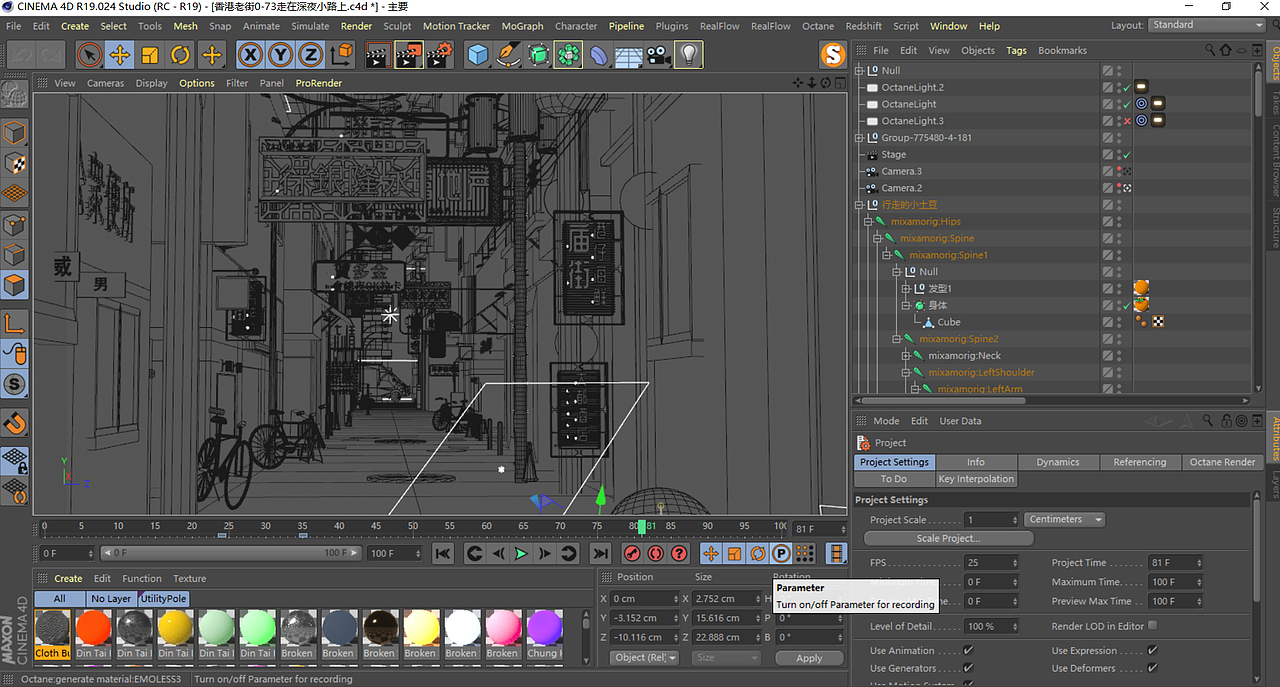Click Apply in the coordinates panel
This screenshot has width=1280, height=687.
808,658
